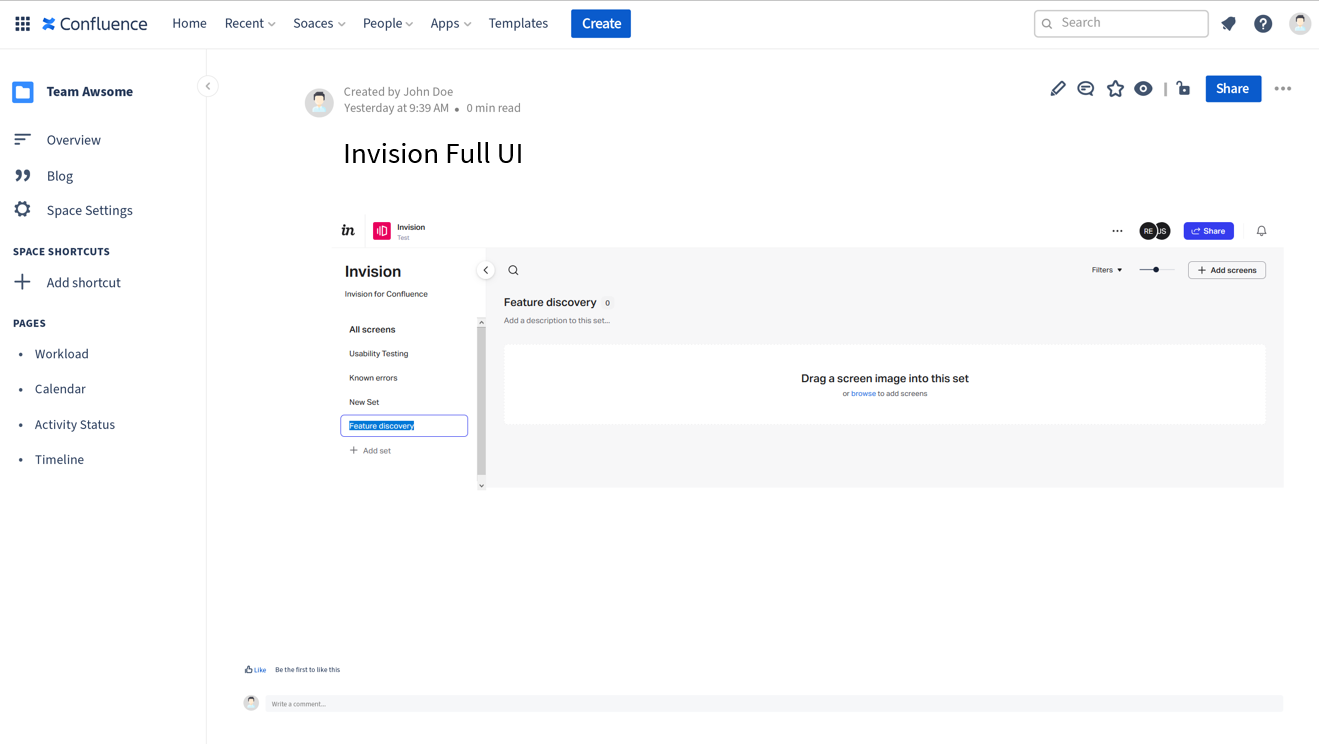This screenshot has height=744, width=1319.
Task: Open the help question mark icon
Action: point(1263,24)
